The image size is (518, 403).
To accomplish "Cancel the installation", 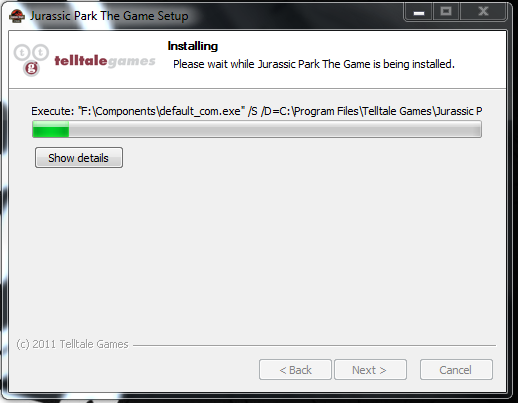I will pyautogui.click(x=456, y=370).
